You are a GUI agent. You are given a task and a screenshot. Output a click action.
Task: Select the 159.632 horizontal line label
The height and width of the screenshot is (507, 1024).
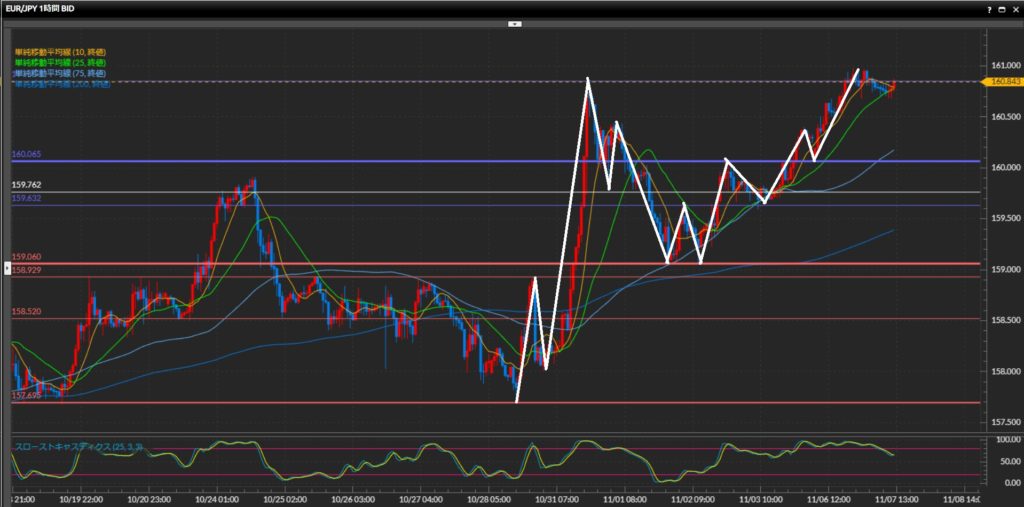[x=26, y=198]
